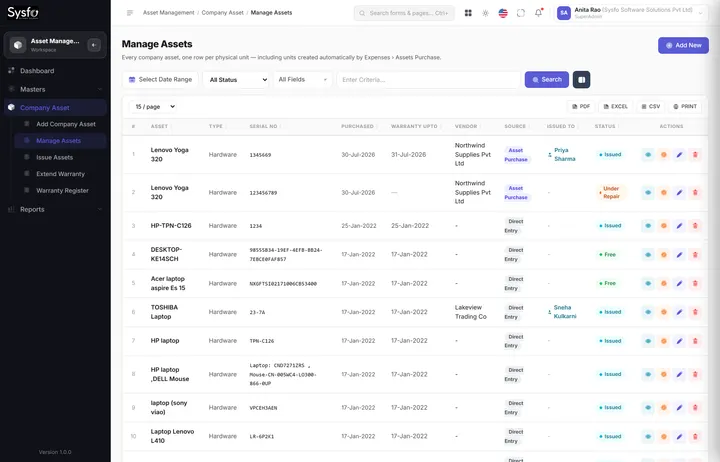Select Manage Assets in sidebar
This screenshot has height=462, width=720.
coord(61,141)
